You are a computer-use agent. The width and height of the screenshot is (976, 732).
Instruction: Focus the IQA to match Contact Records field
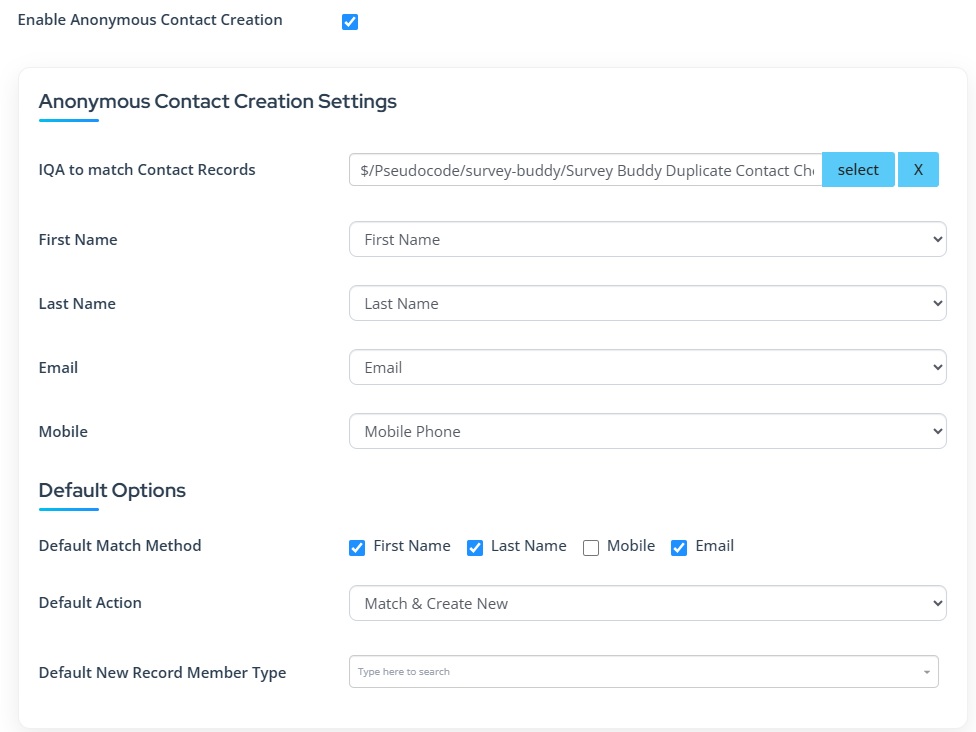point(586,170)
